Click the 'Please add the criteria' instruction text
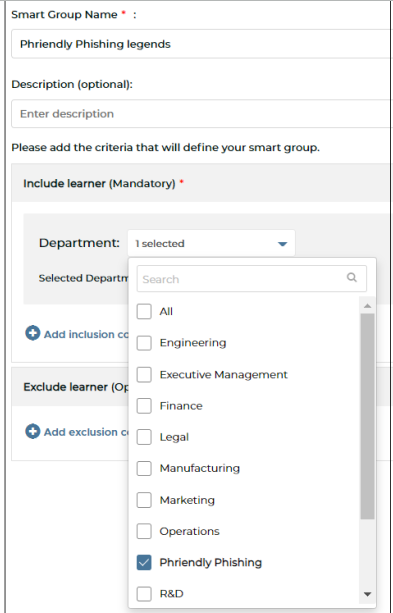This screenshot has width=393, height=613. click(165, 148)
